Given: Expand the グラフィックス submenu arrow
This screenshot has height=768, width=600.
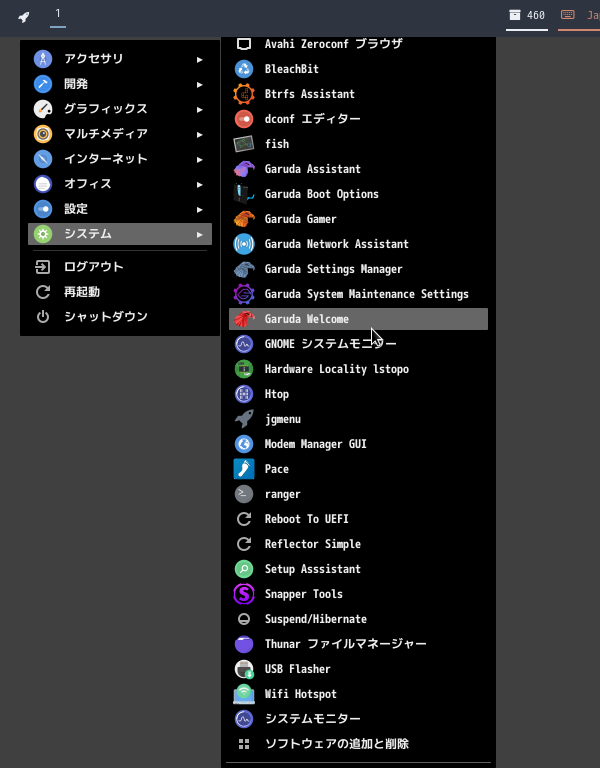Looking at the screenshot, I should click(x=200, y=110).
